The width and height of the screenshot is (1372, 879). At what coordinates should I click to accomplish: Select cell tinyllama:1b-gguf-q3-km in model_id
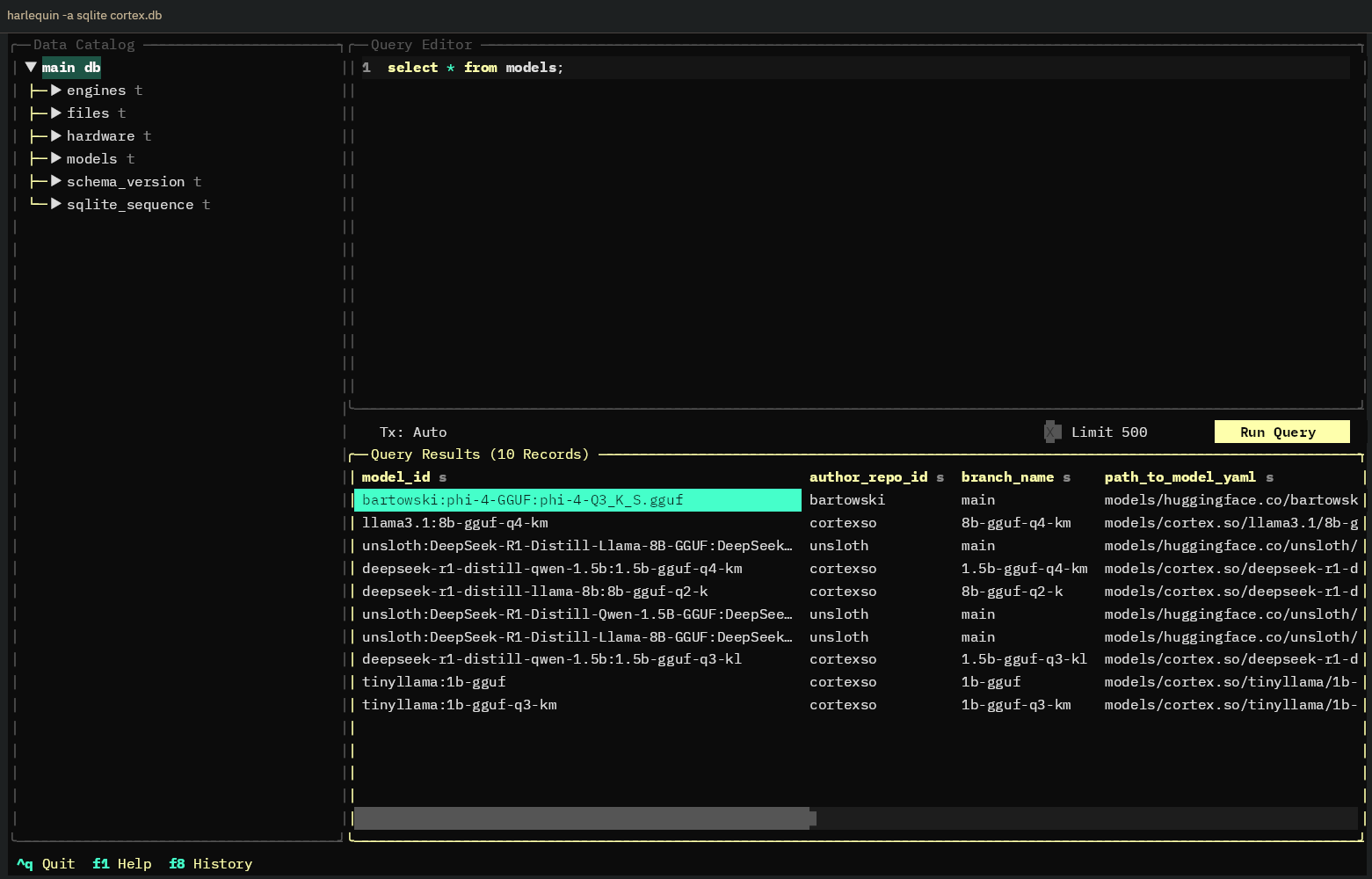coord(578,705)
